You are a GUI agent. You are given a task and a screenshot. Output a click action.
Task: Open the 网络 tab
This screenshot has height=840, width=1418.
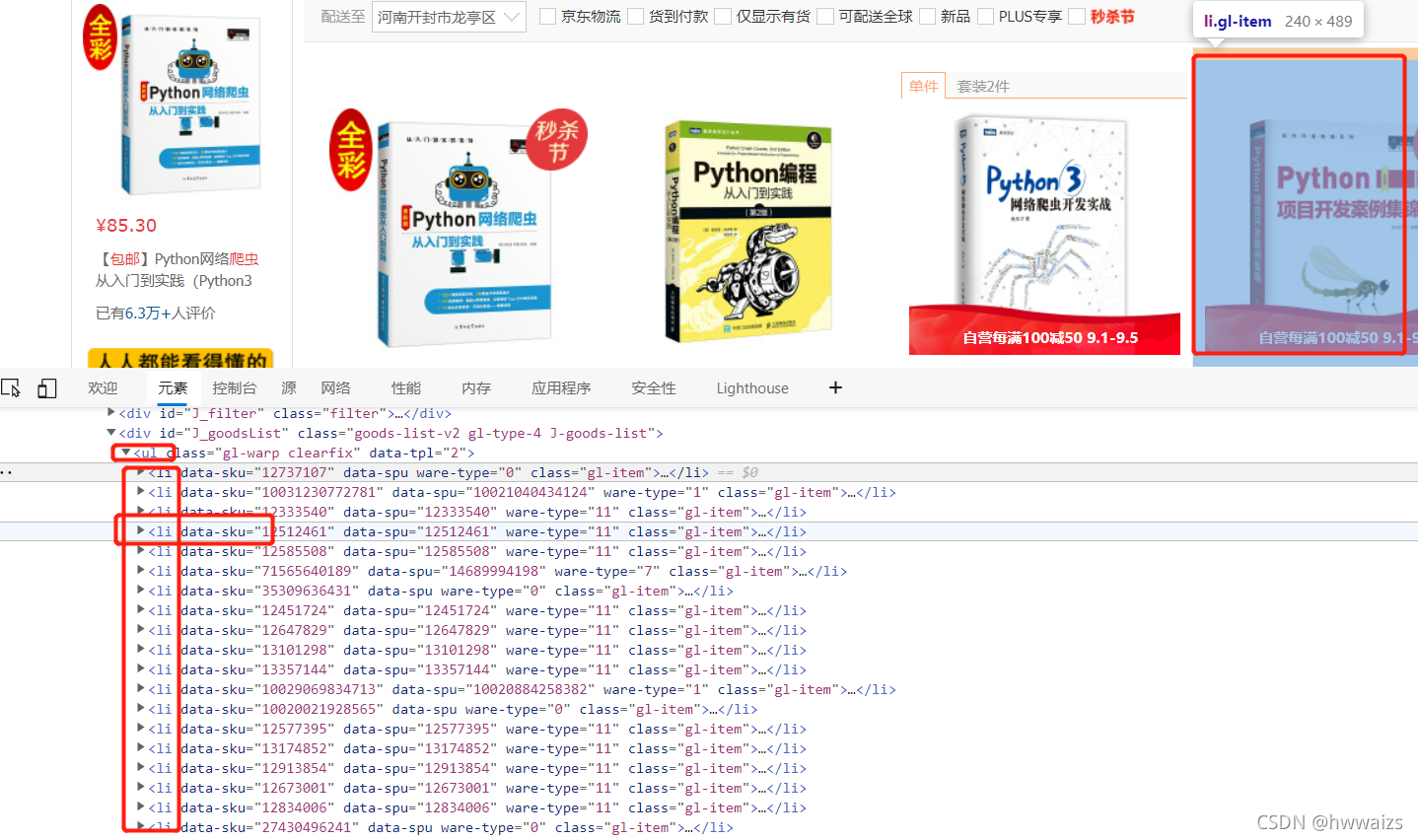click(x=335, y=387)
